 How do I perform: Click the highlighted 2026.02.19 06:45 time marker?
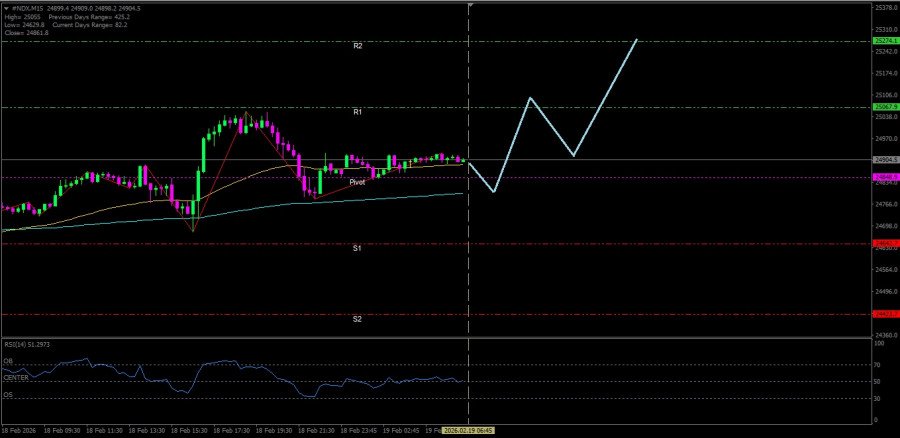(x=470, y=431)
